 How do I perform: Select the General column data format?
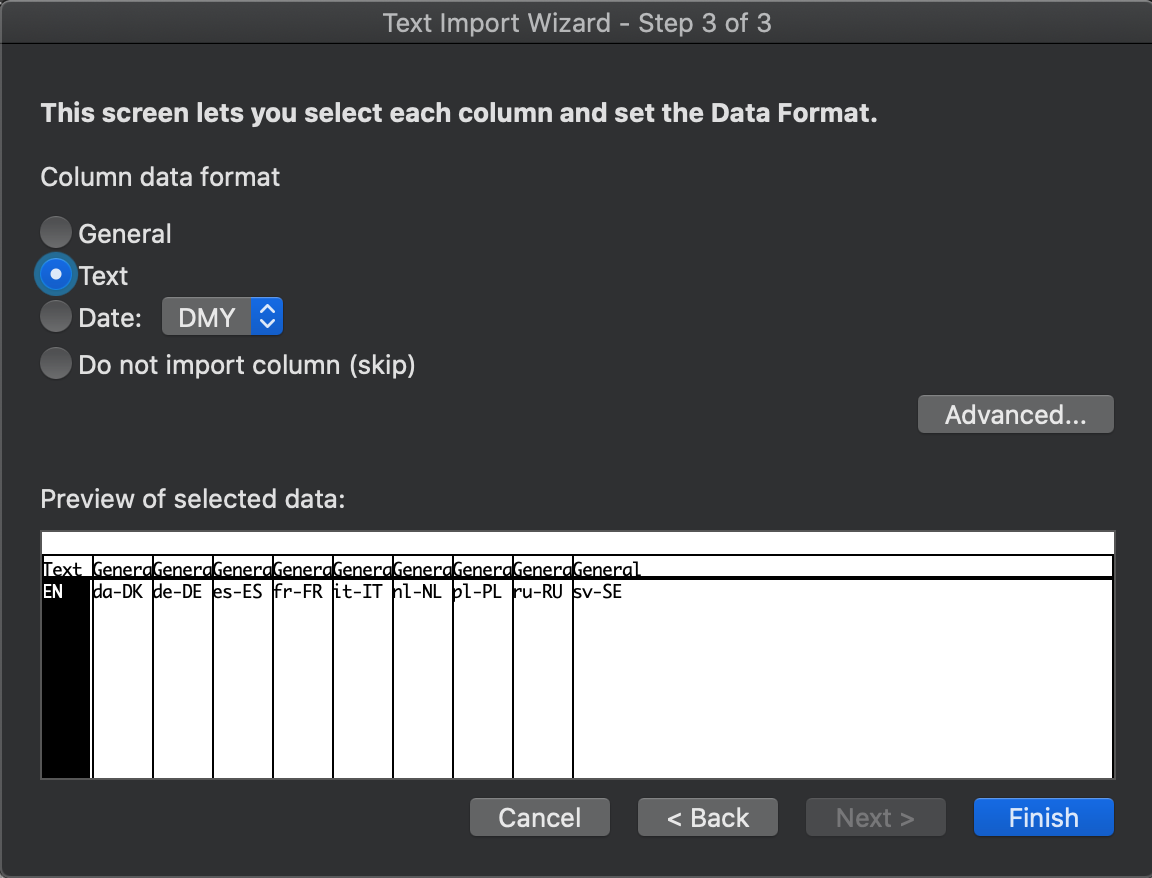tap(56, 233)
